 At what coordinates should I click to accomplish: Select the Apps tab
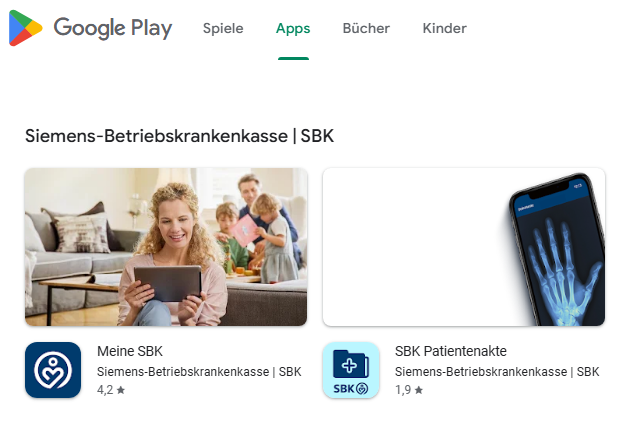[x=293, y=28]
